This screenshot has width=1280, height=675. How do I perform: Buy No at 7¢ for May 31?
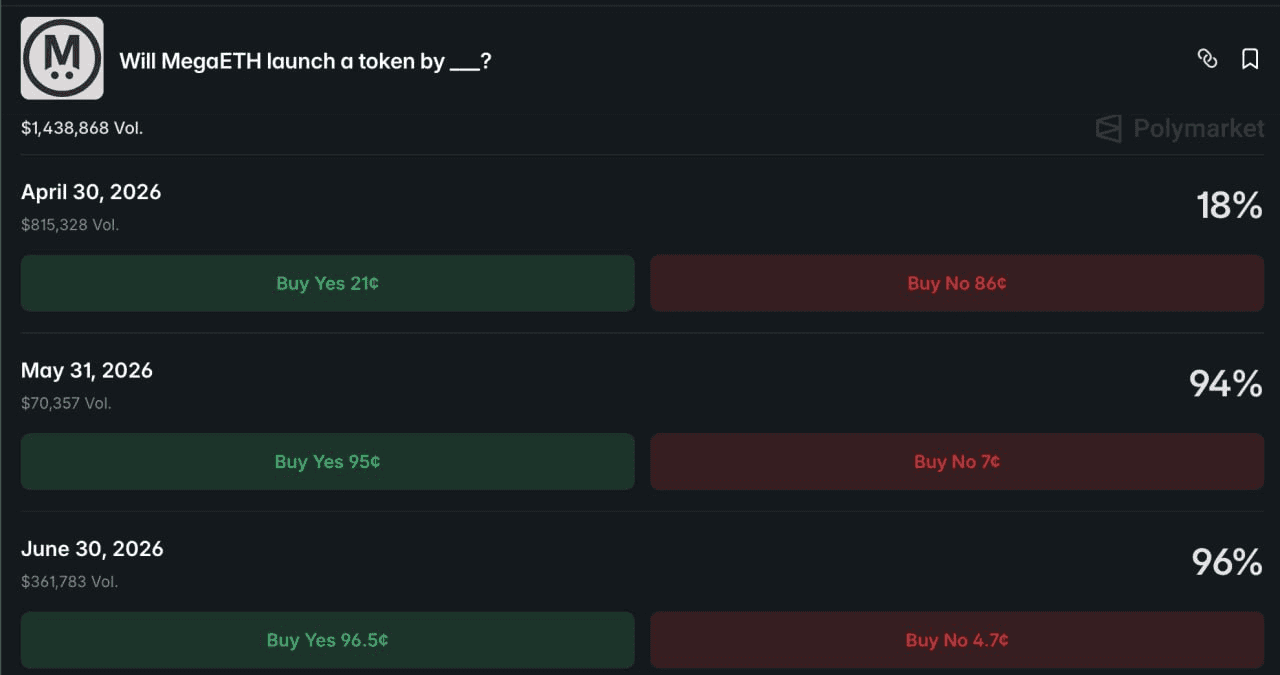[957, 462]
